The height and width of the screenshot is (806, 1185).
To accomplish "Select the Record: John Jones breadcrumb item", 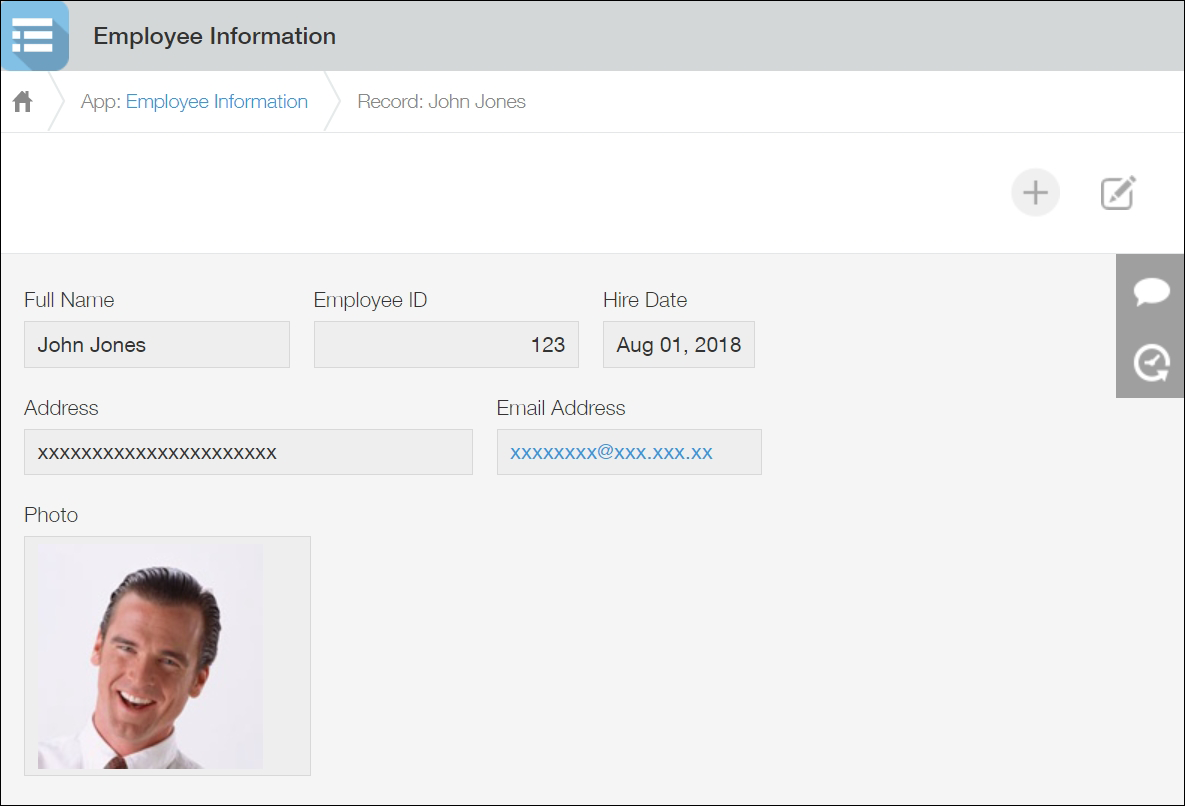I will pyautogui.click(x=441, y=101).
